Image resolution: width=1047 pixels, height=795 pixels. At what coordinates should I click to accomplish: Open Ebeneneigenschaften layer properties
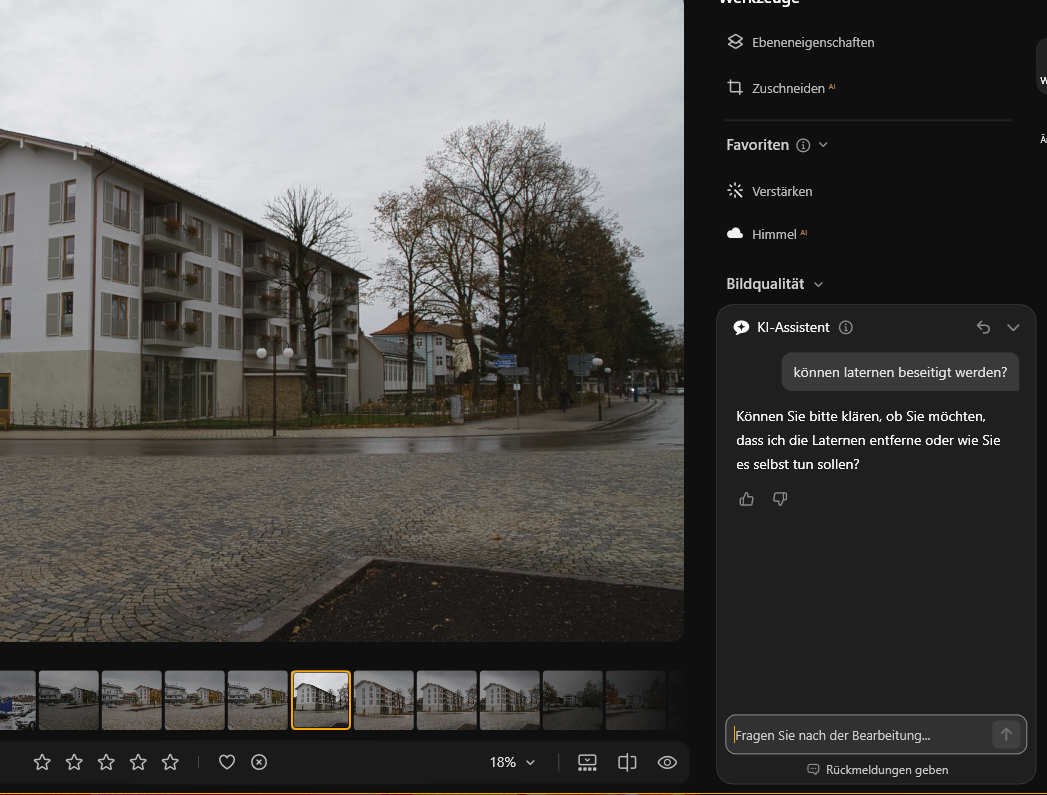(801, 42)
